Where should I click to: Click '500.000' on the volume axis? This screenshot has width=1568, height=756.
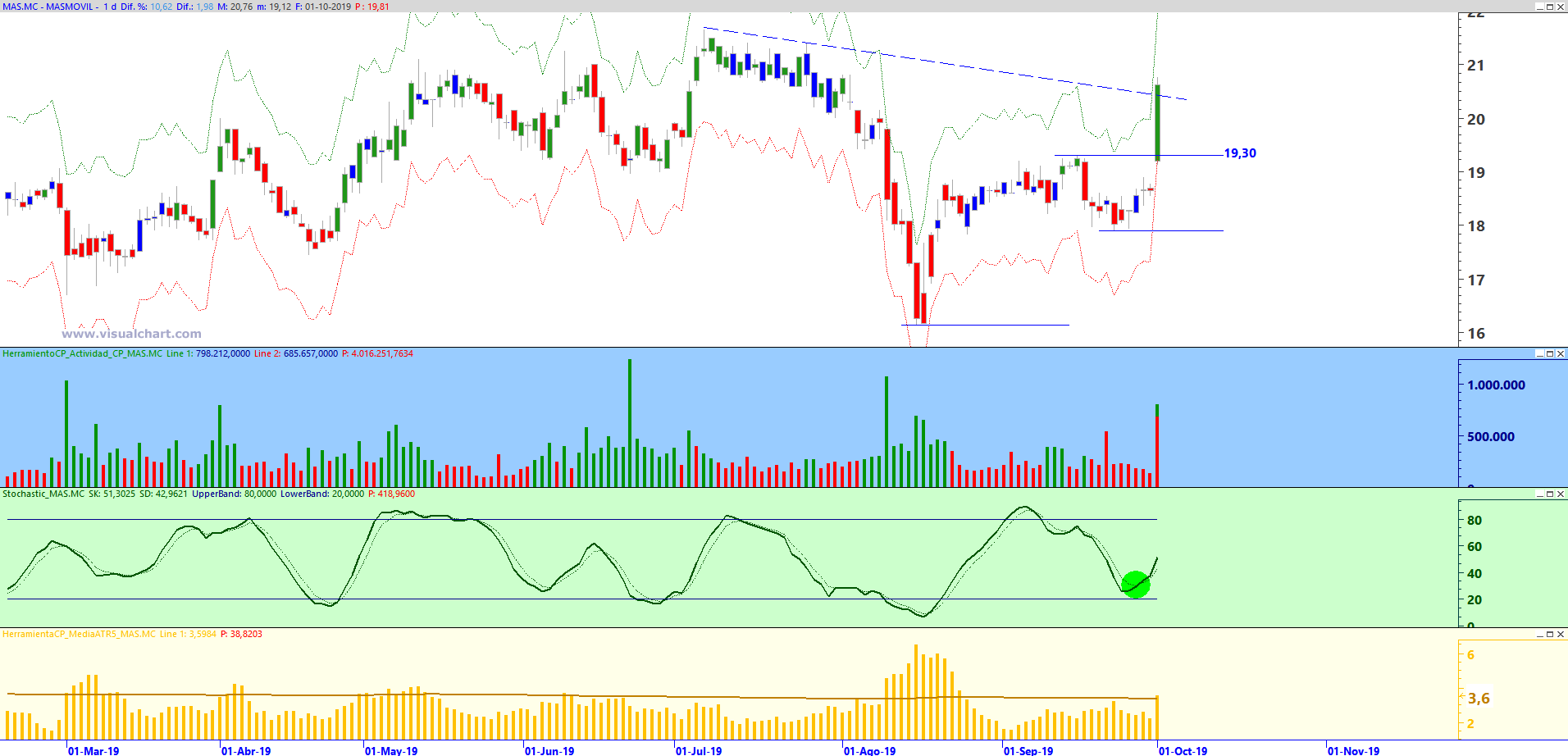click(x=1490, y=437)
